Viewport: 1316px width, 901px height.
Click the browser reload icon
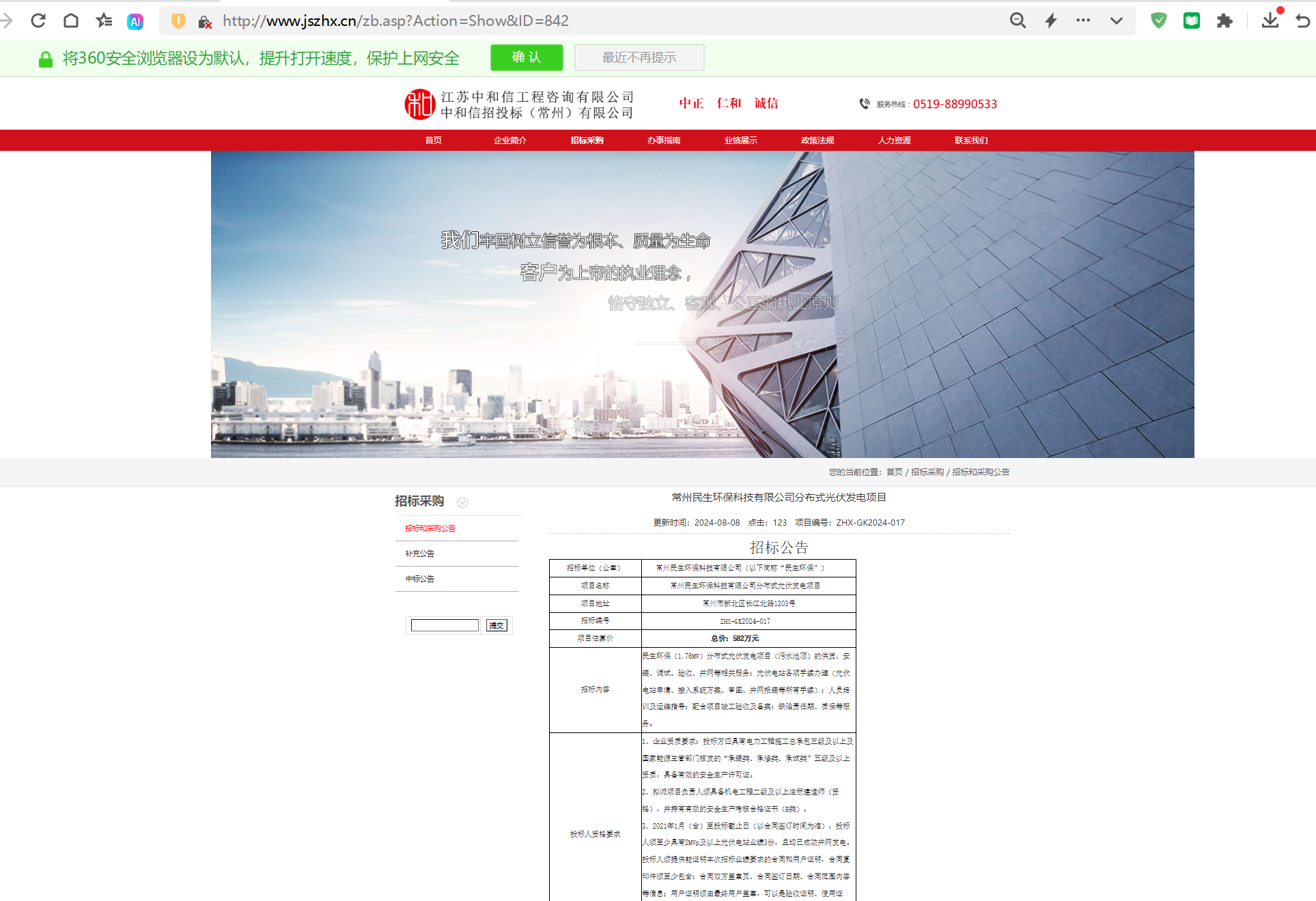(38, 20)
